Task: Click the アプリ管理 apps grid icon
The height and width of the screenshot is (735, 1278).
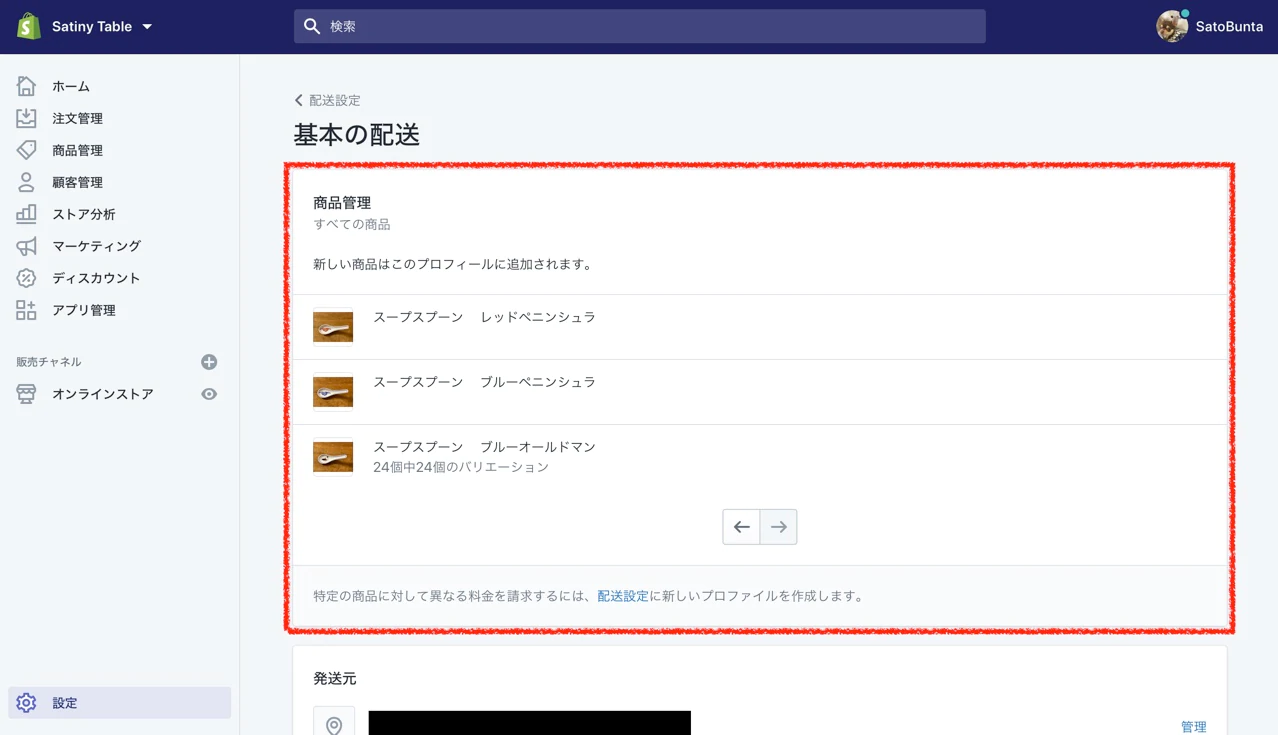Action: pyautogui.click(x=26, y=310)
